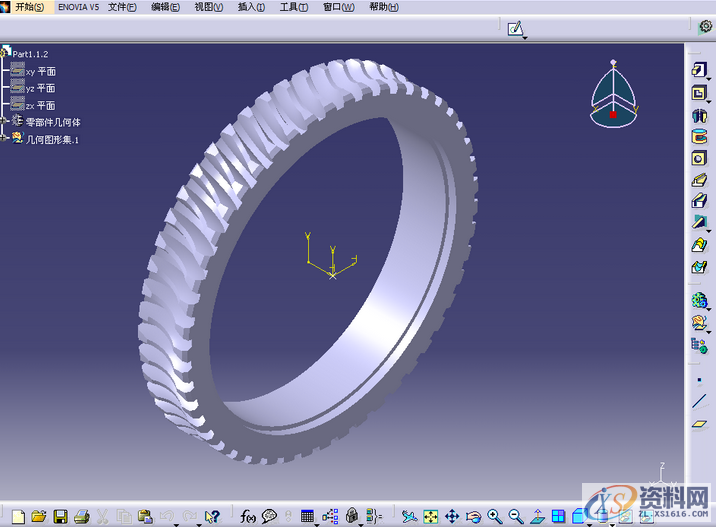Click the Zoom In magnifier icon
Image resolution: width=716 pixels, height=527 pixels.
[x=494, y=516]
